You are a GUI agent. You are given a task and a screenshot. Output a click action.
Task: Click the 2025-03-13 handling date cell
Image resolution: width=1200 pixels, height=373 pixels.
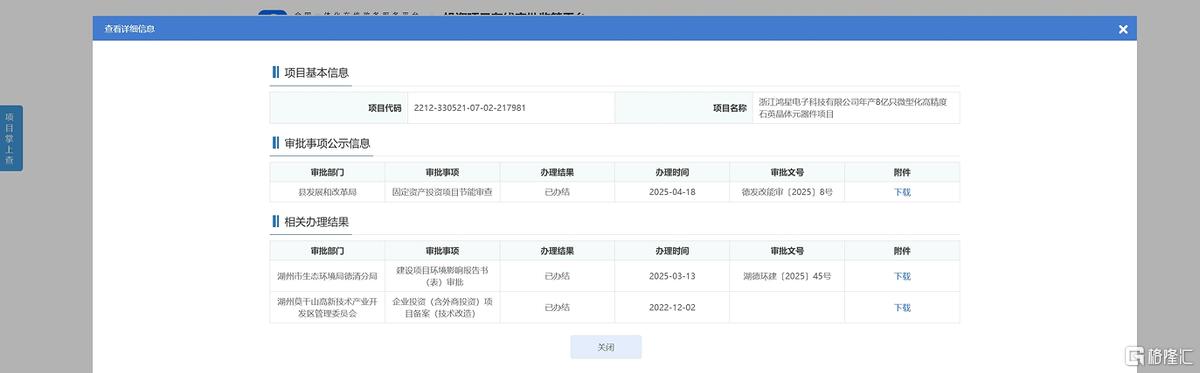pos(672,276)
